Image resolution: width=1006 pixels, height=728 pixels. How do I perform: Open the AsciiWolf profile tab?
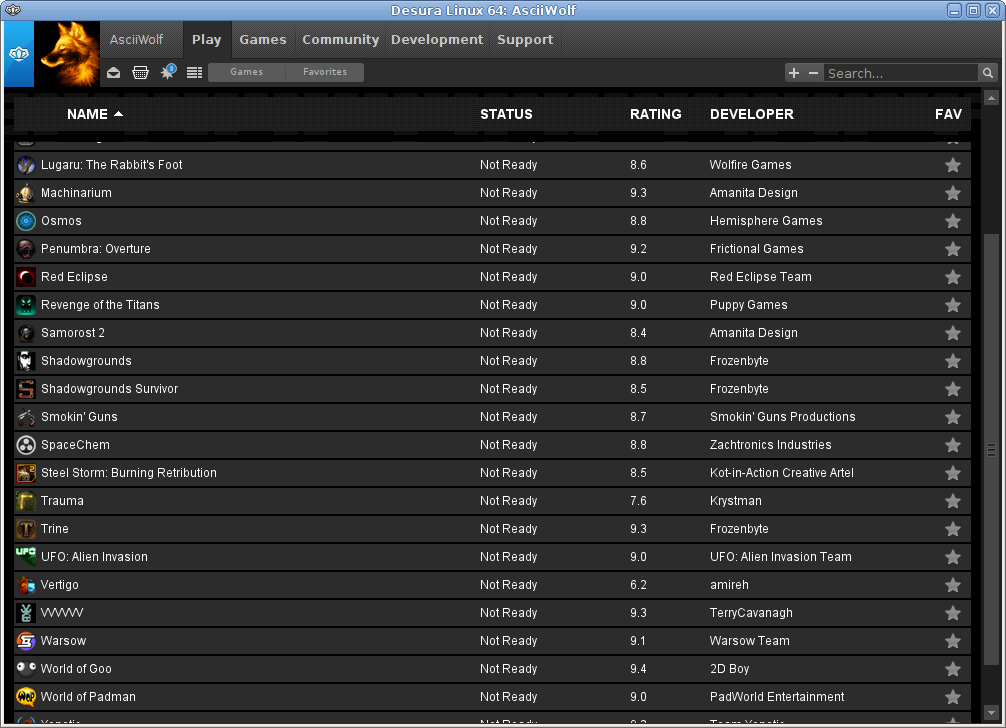pyautogui.click(x=137, y=40)
